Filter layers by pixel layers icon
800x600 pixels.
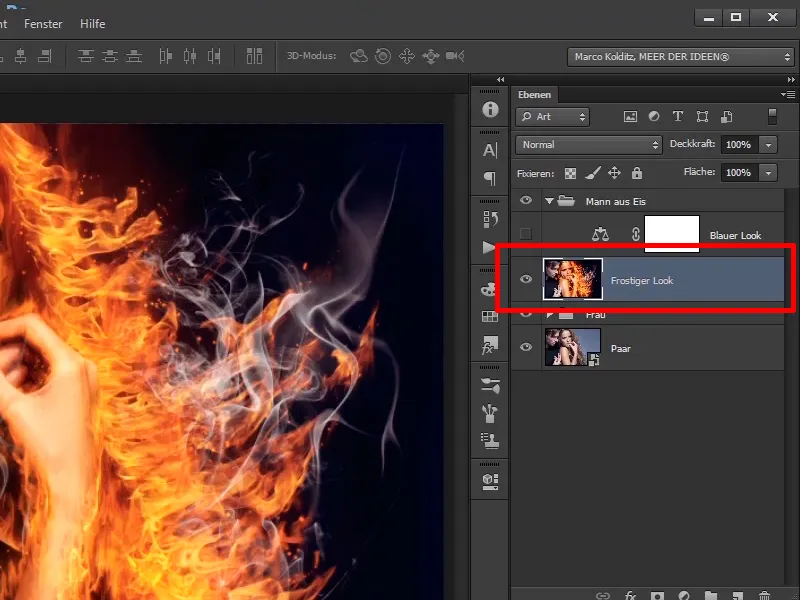[x=630, y=117]
